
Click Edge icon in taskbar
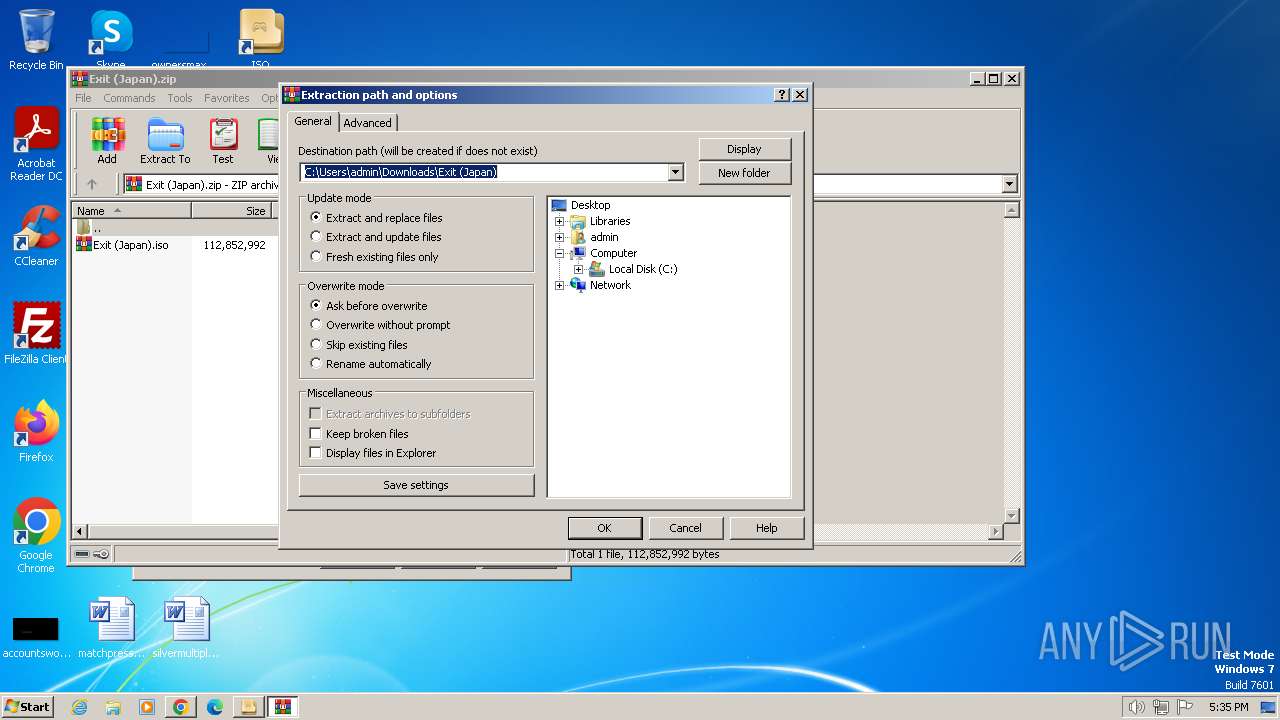[x=214, y=707]
